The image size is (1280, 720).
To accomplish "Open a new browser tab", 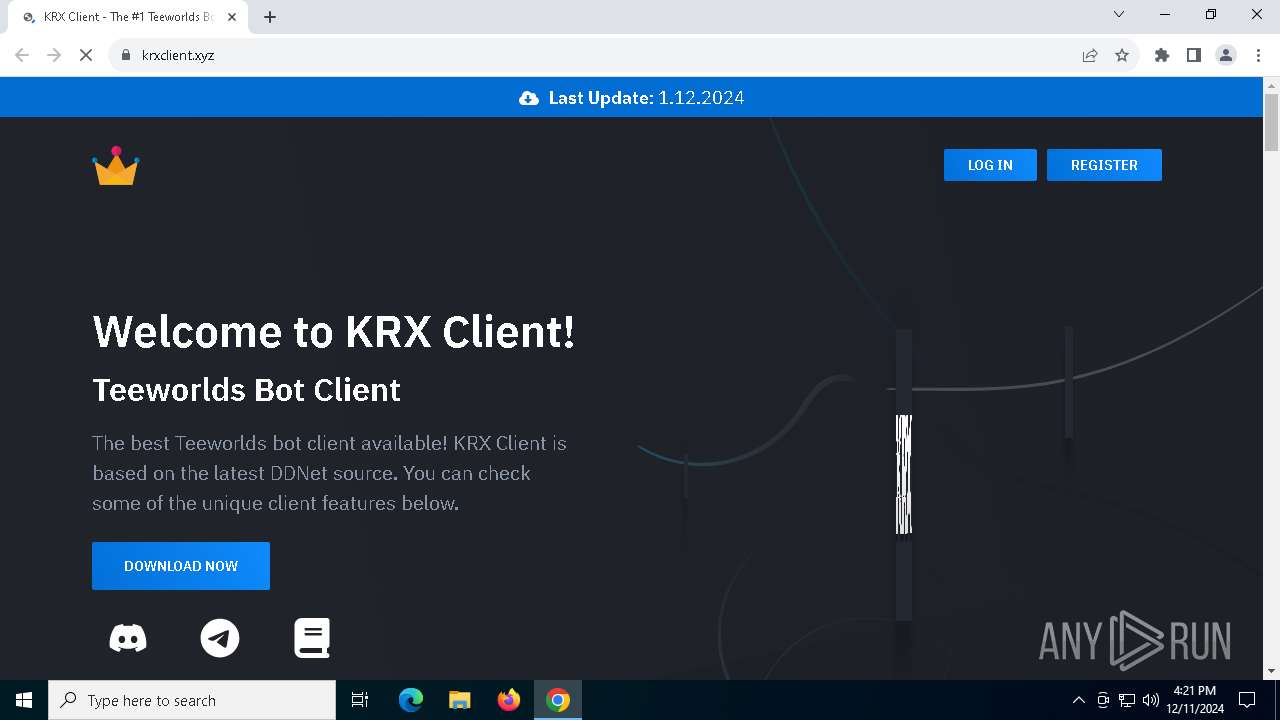I will (x=270, y=17).
